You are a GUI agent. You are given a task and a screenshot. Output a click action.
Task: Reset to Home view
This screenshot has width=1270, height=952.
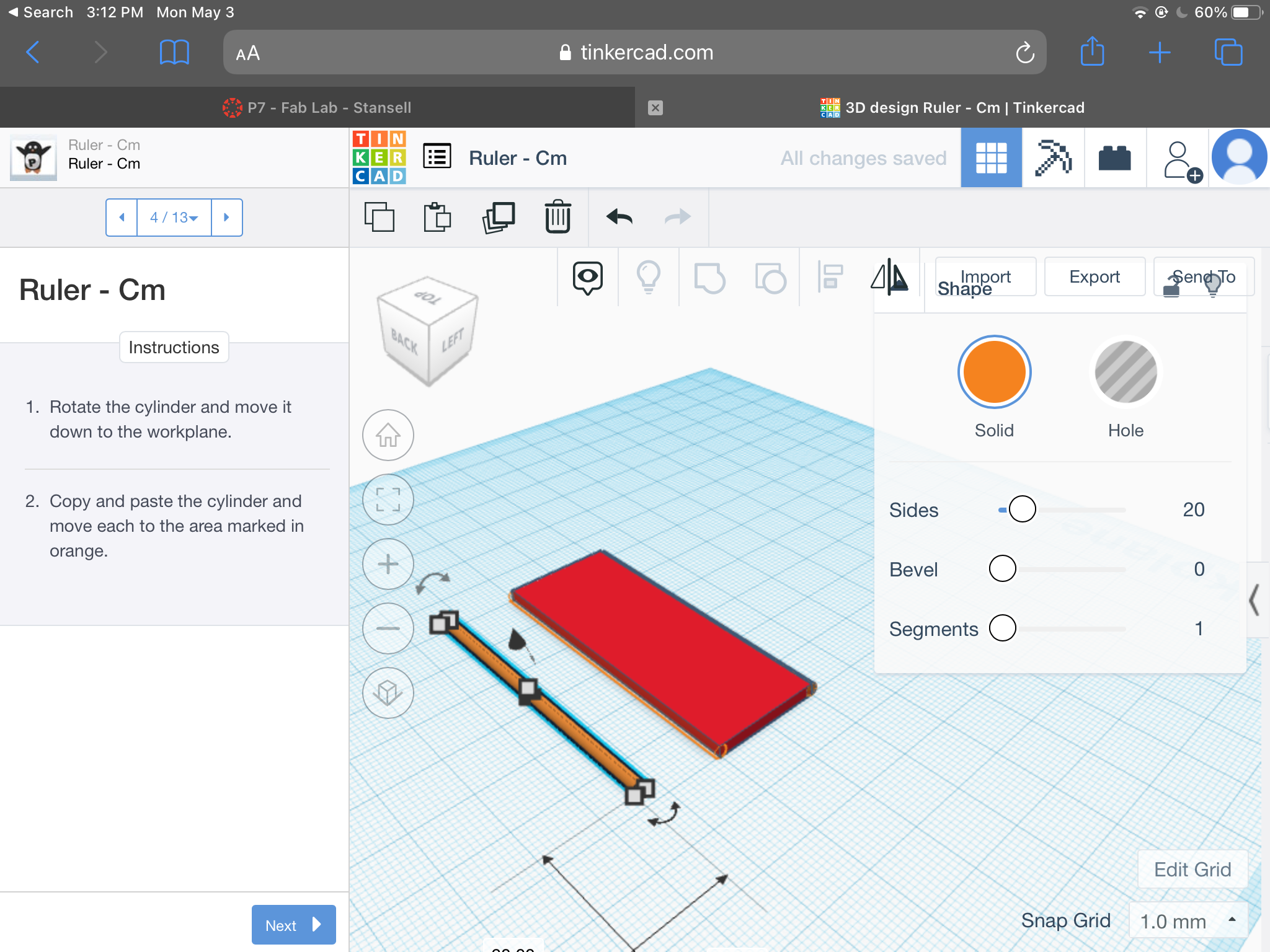388,435
